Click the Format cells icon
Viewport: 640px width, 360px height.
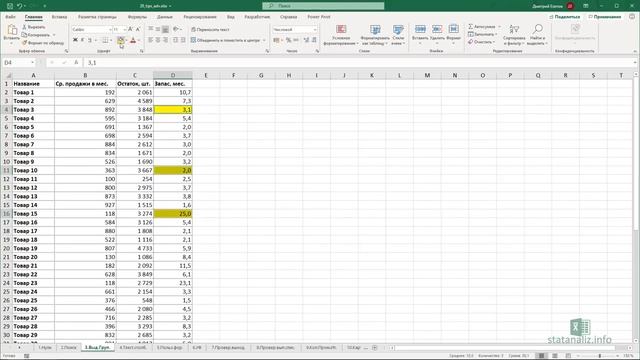(453, 29)
